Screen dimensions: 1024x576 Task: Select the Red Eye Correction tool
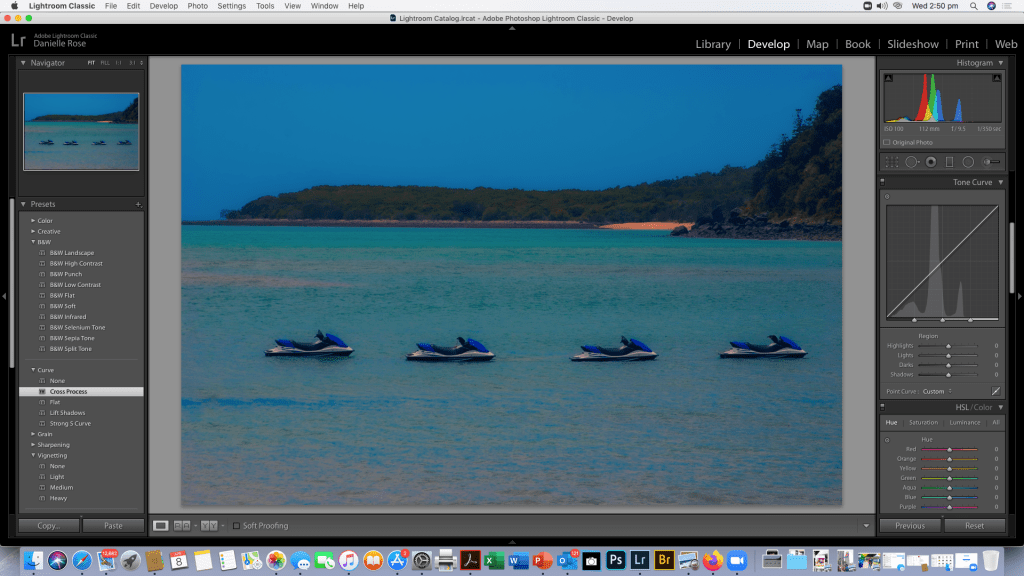930,162
